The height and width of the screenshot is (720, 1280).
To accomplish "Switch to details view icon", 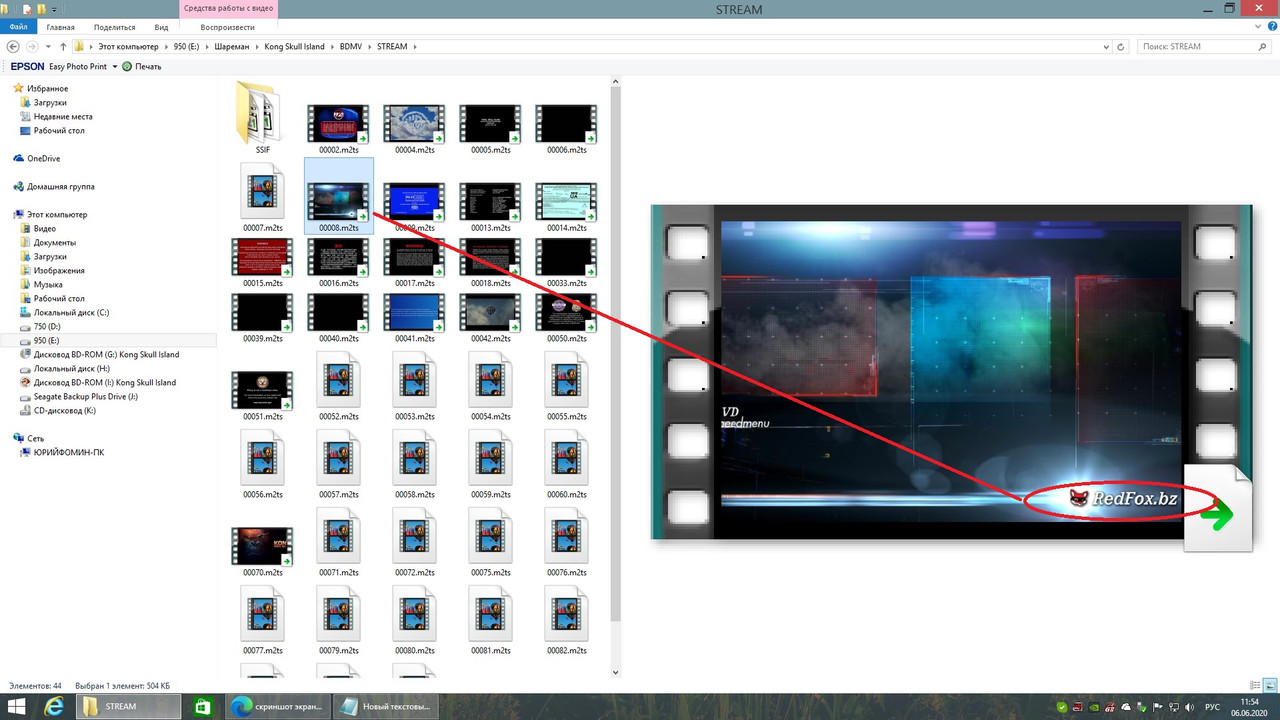I will click(1257, 686).
